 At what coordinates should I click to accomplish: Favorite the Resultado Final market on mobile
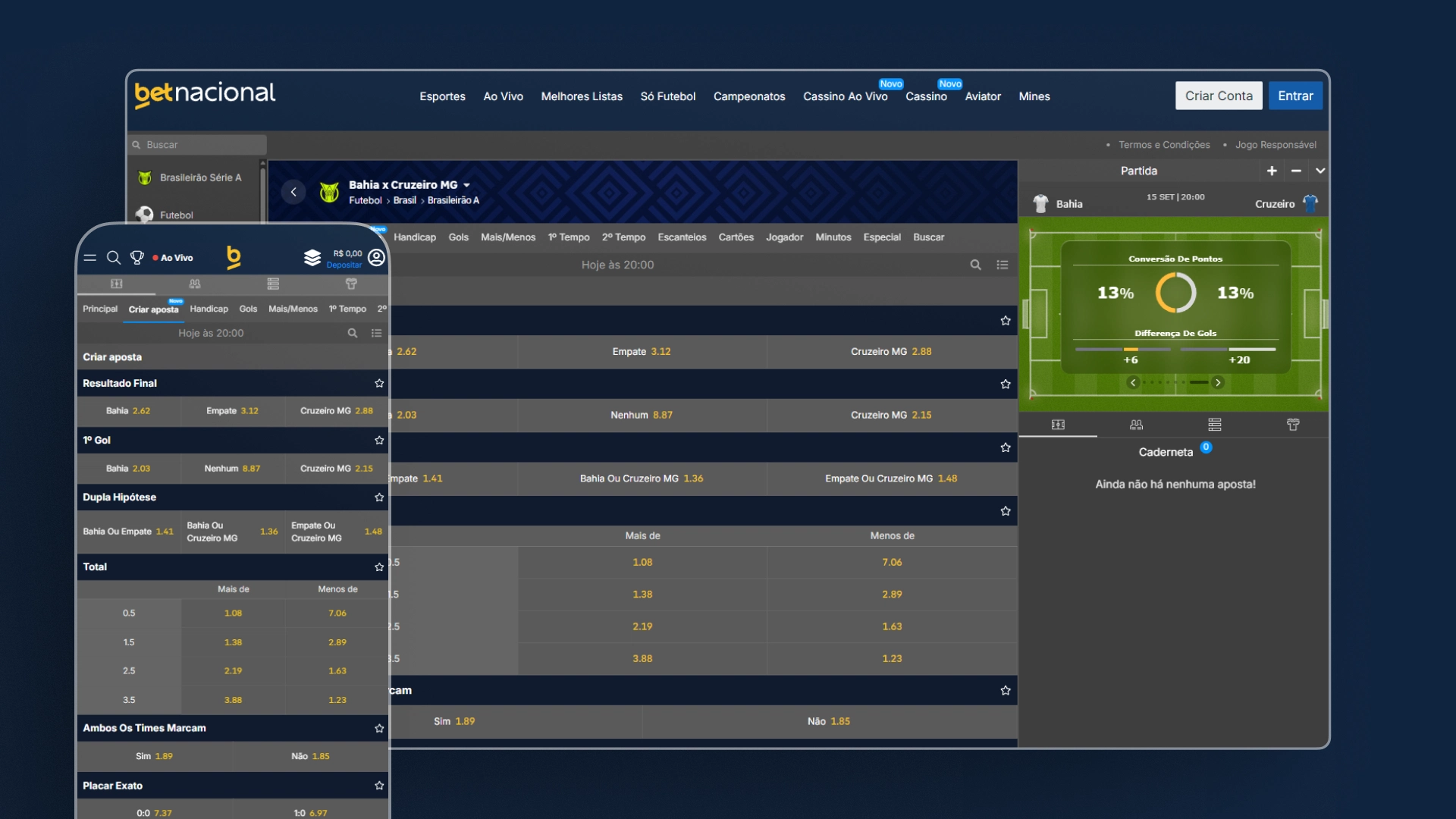(x=379, y=384)
